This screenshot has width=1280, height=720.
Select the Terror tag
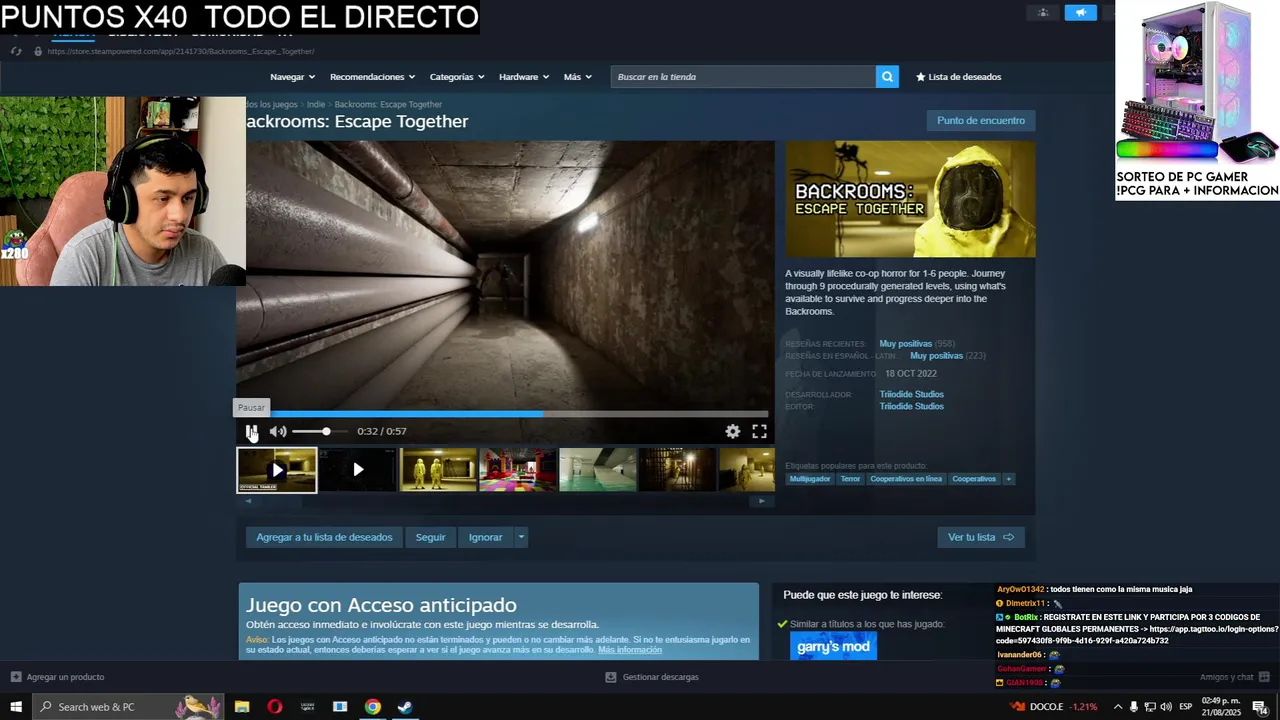click(850, 479)
